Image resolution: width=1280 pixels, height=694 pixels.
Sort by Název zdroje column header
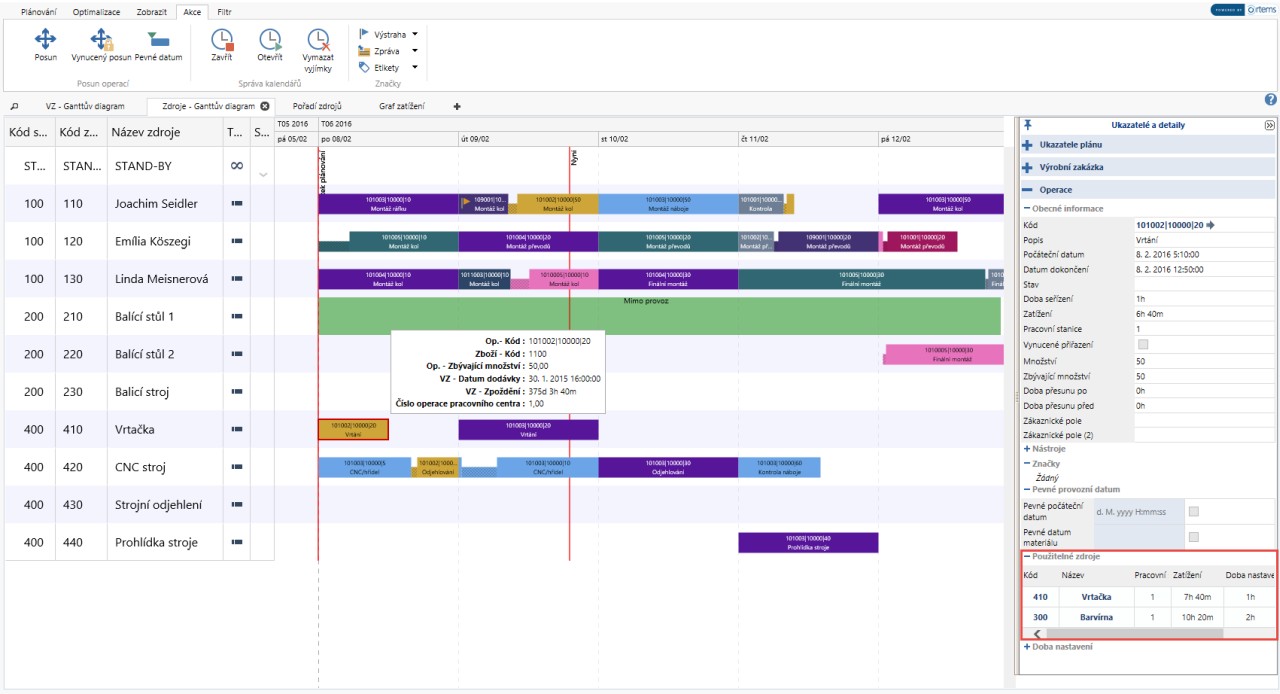click(x=165, y=132)
